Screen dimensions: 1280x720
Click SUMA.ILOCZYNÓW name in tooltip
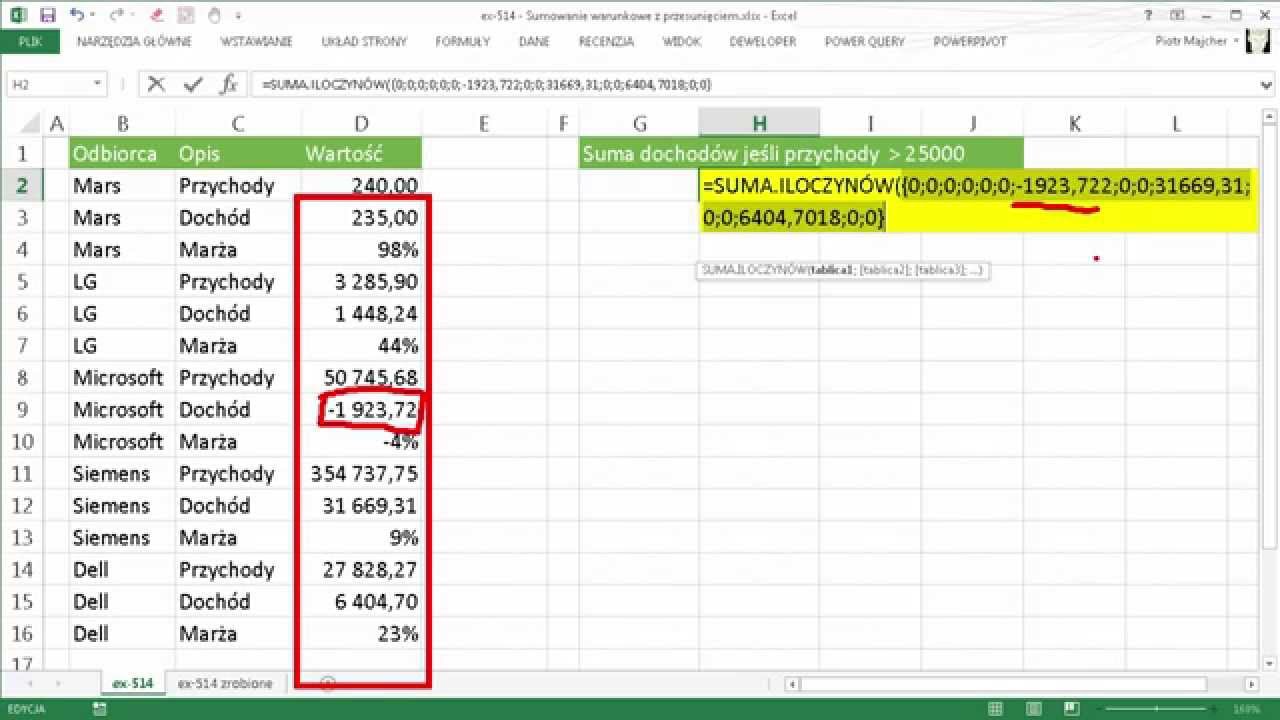point(753,270)
